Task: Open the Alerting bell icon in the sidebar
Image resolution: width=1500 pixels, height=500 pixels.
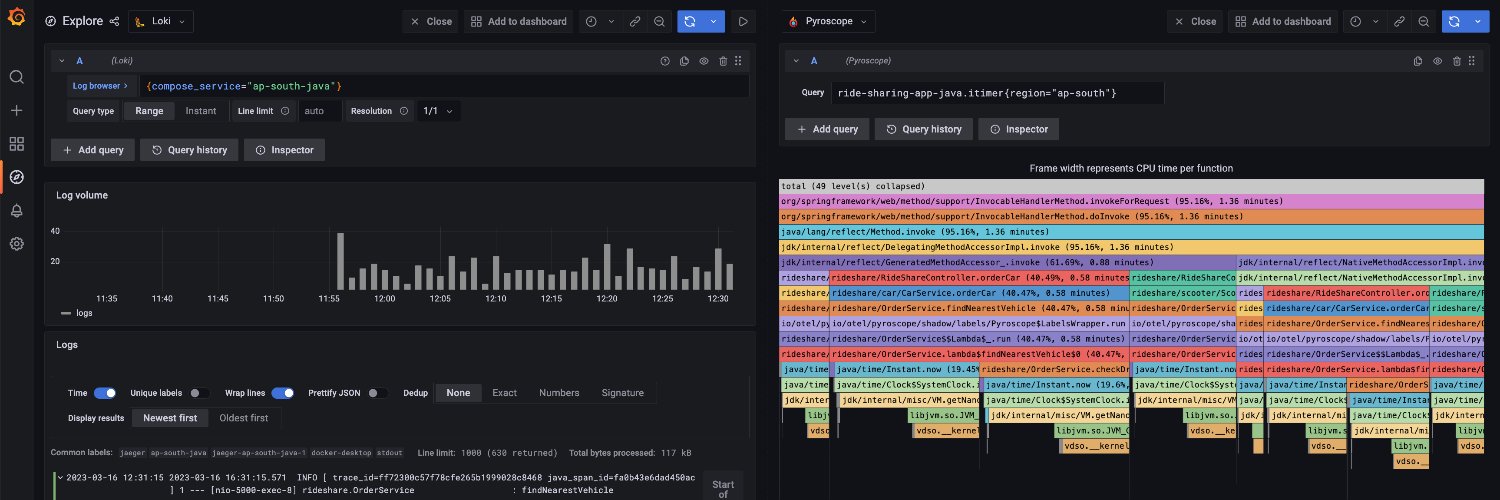Action: point(16,211)
